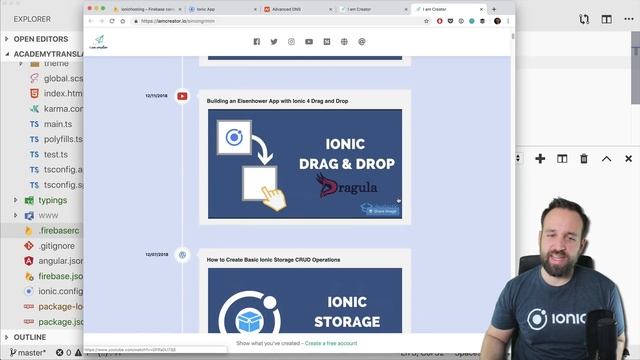Close the Ionic App tab
Image resolution: width=640 pixels, height=360 pixels.
tap(256, 9)
